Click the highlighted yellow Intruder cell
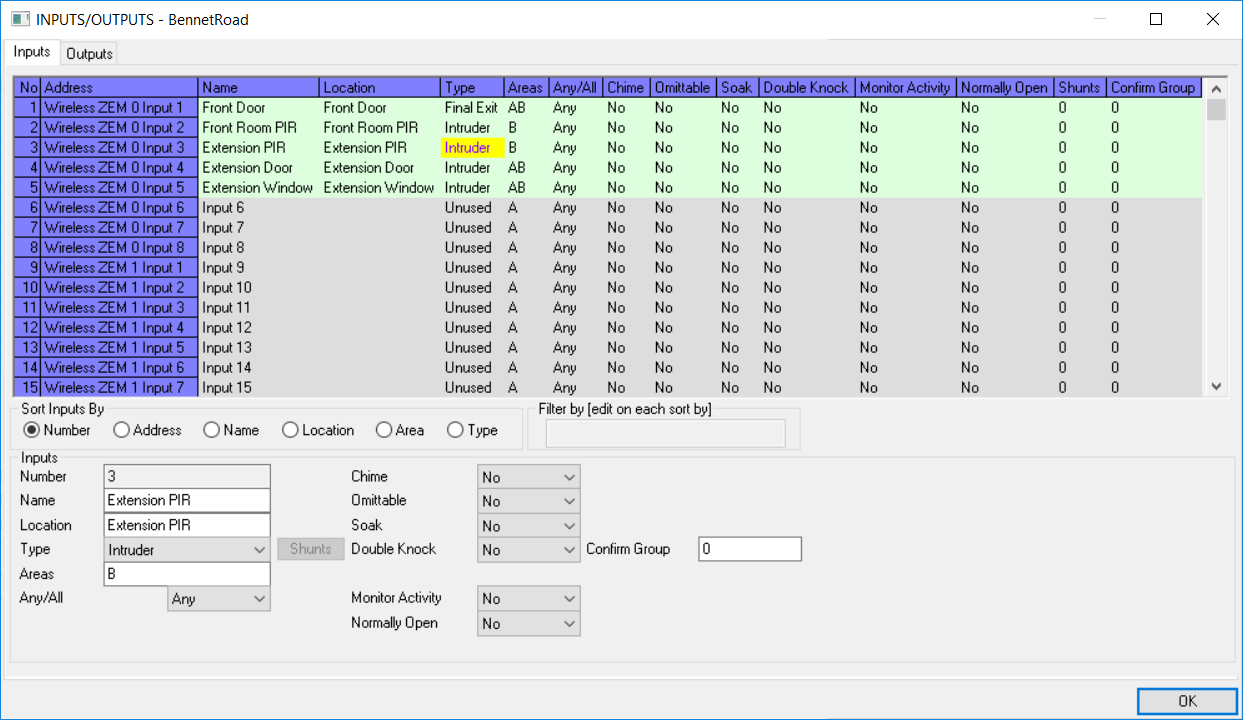The height and width of the screenshot is (720, 1243). 468,148
